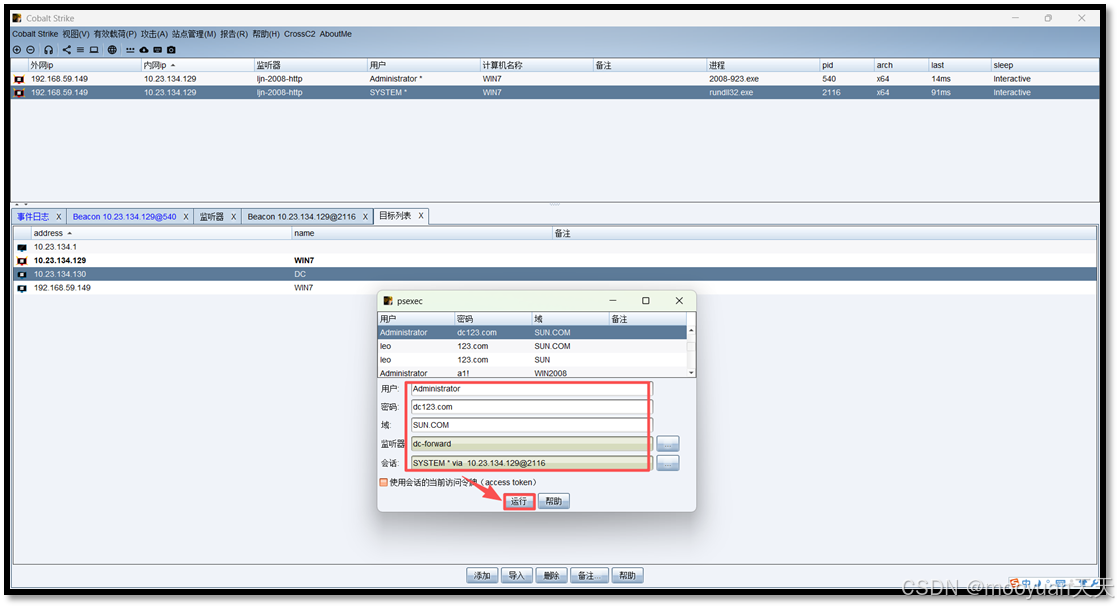This screenshot has height=608, width=1119.
Task: Switch to session table view list icon
Action: click(x=80, y=50)
